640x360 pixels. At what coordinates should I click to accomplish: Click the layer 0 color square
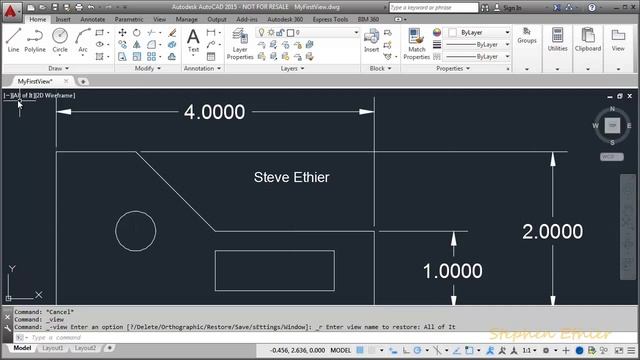(291, 32)
